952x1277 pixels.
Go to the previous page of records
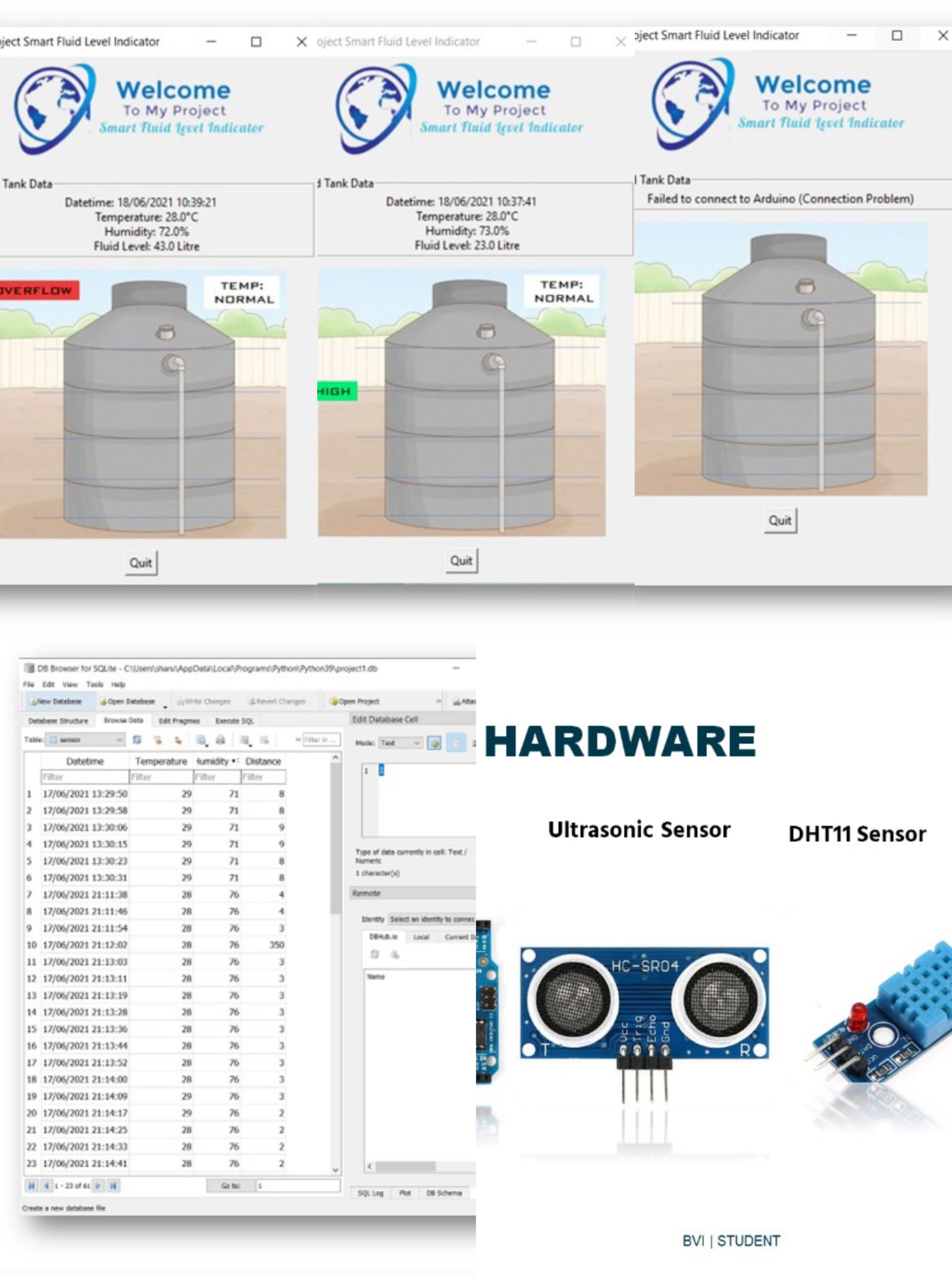tap(46, 1185)
